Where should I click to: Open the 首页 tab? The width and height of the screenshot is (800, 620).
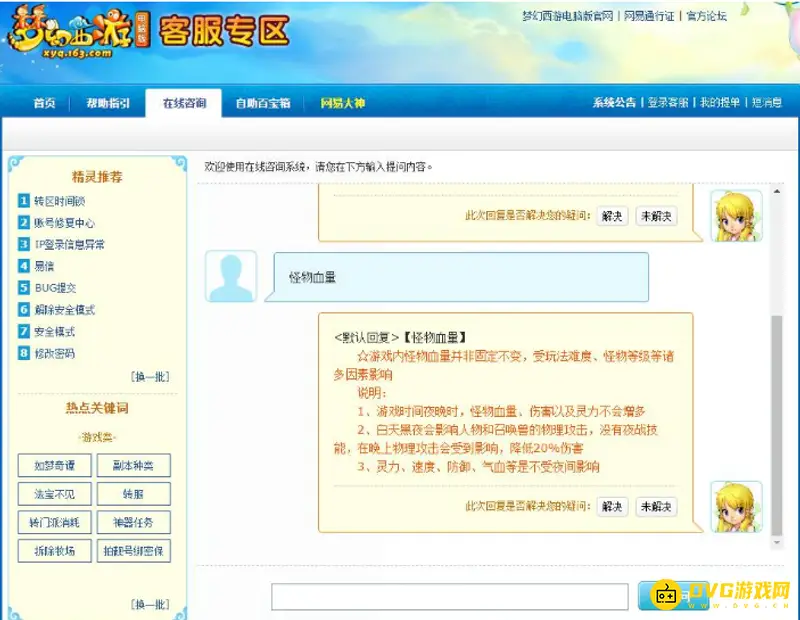coord(44,103)
